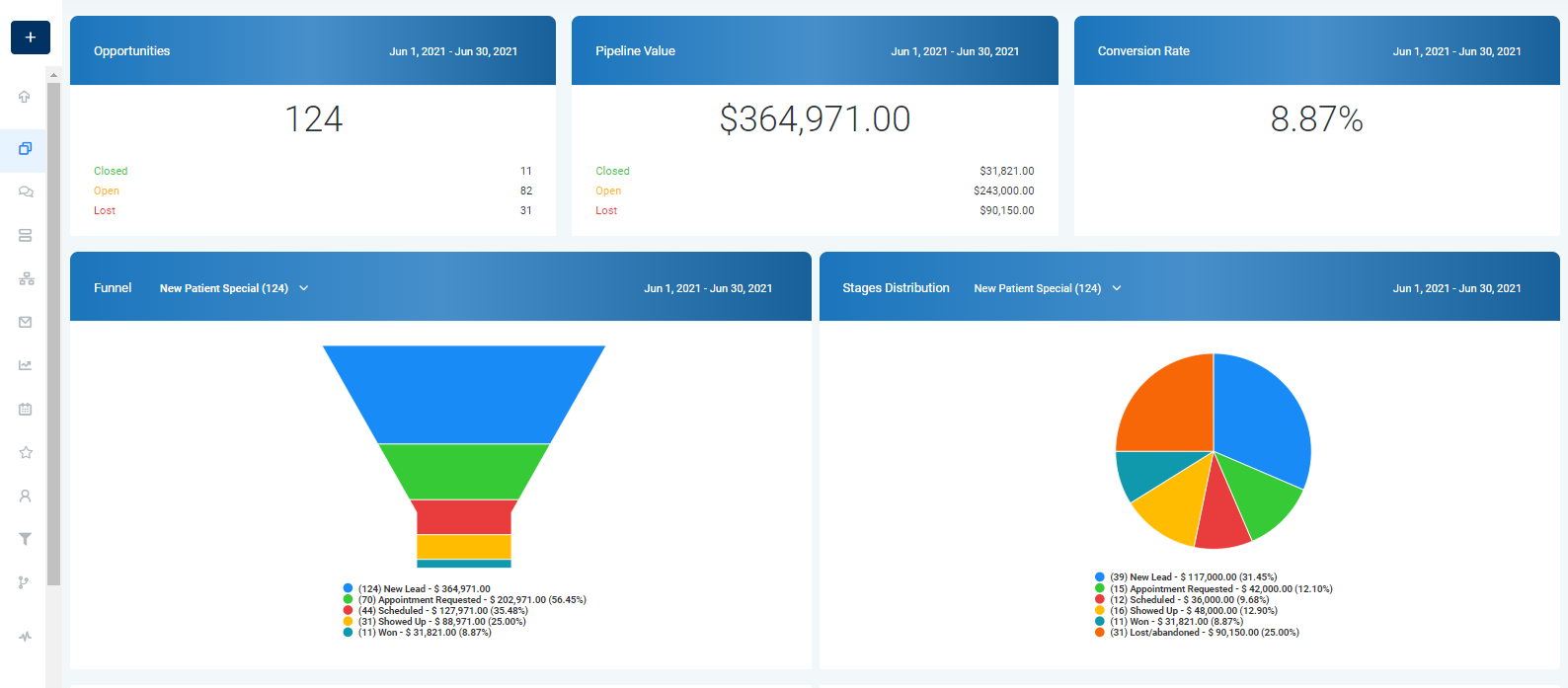This screenshot has width=1568, height=688.
Task: Expand the Stages Distribution pipeline dropdown
Action: click(1047, 288)
